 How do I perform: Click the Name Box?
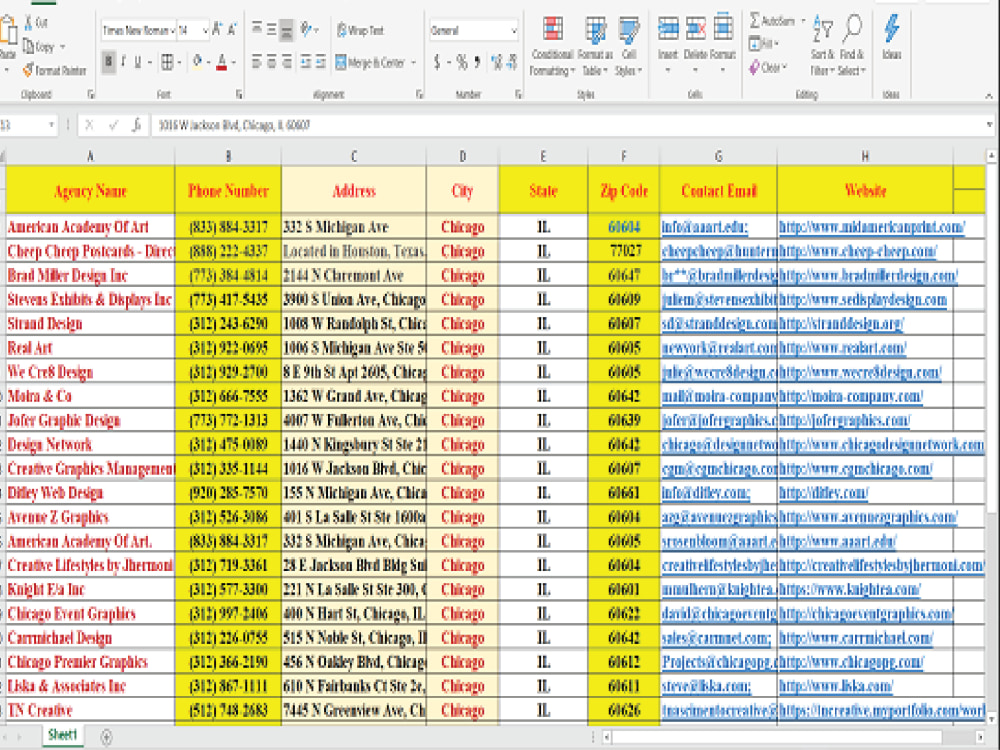pyautogui.click(x=27, y=125)
